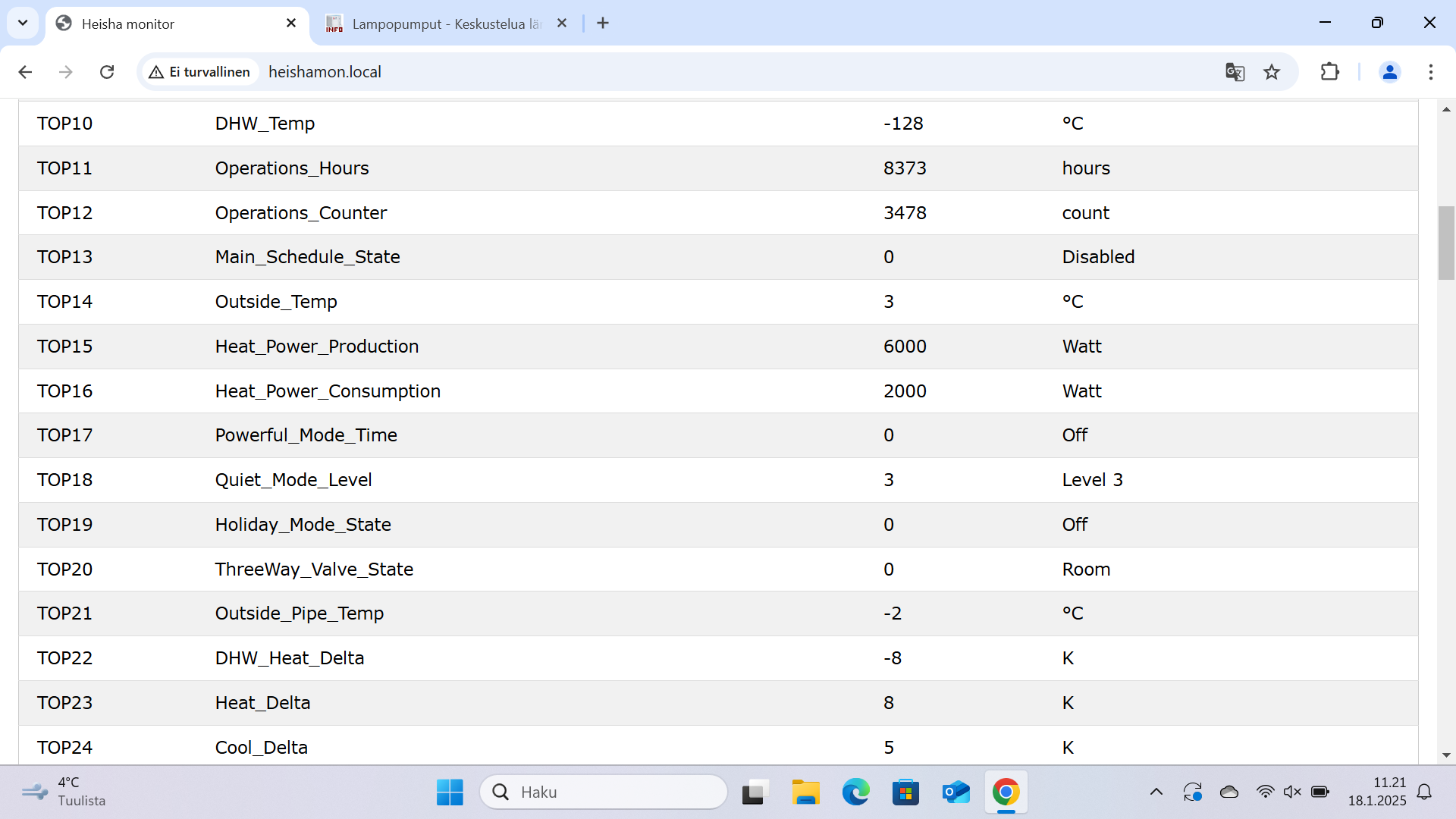Open a new browser tab
Viewport: 1456px width, 819px height.
[x=603, y=24]
